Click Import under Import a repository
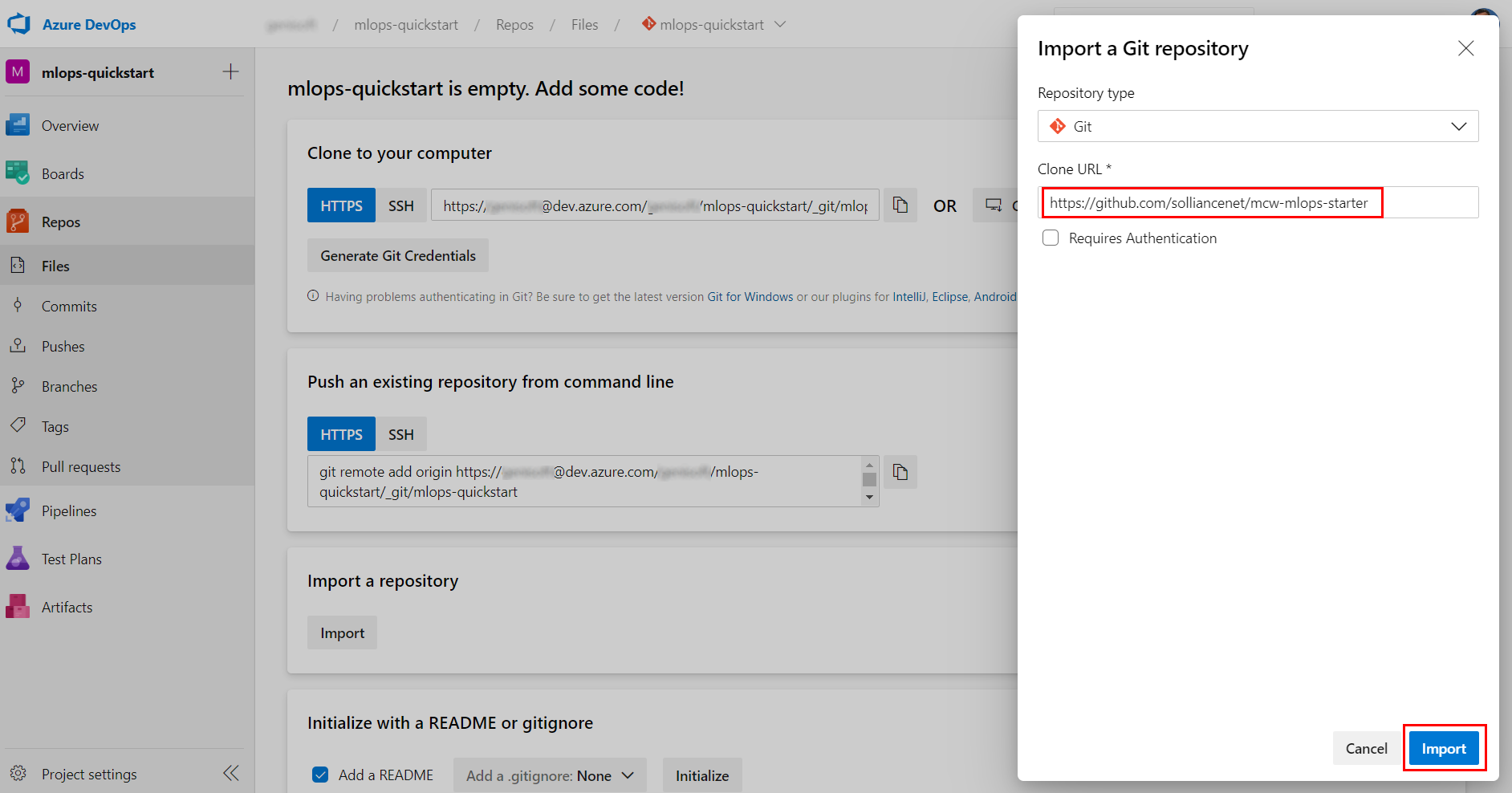 point(342,632)
